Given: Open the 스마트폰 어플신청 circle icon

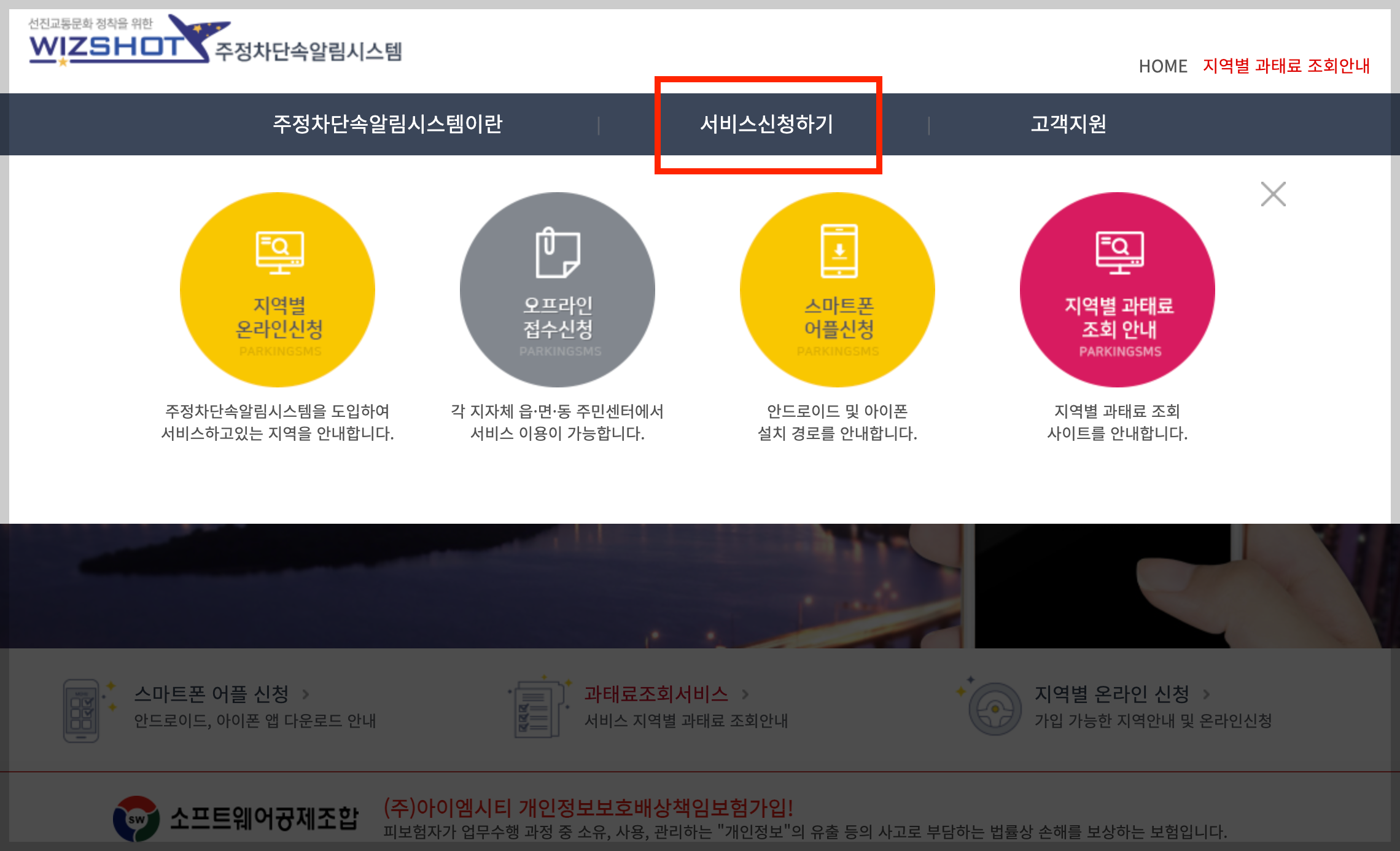Looking at the screenshot, I should coord(838,289).
